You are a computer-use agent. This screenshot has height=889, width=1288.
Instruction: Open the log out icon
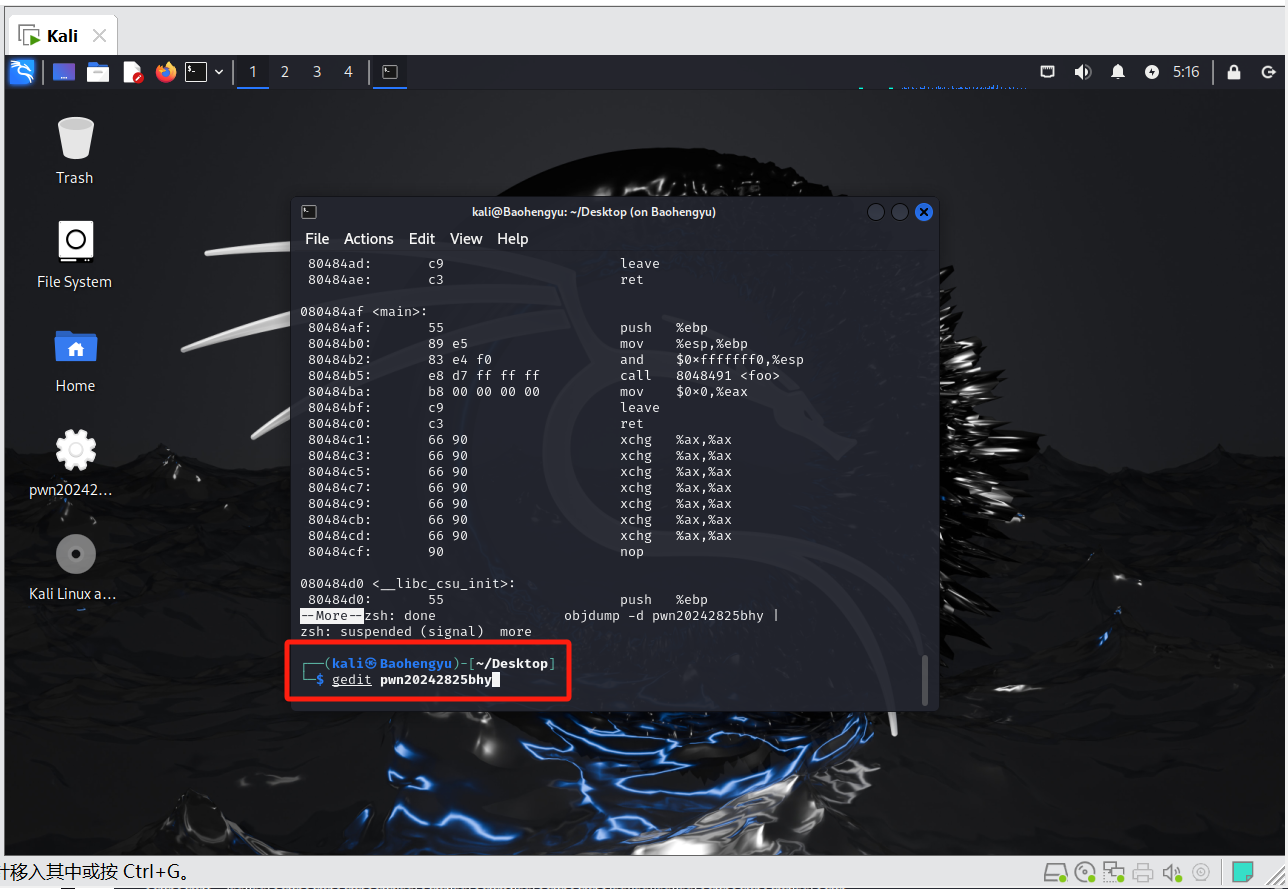pyautogui.click(x=1269, y=72)
